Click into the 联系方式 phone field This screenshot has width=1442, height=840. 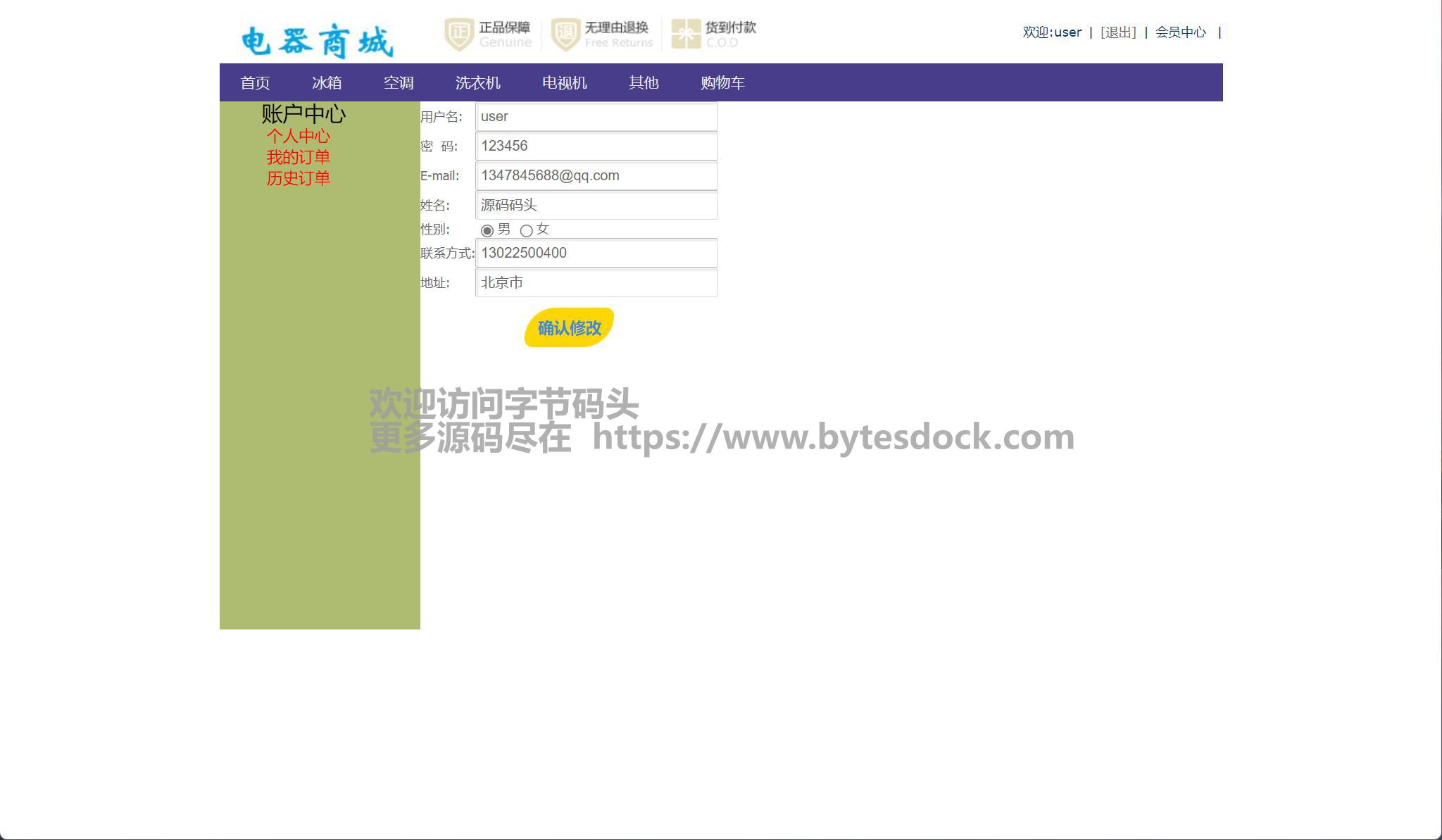(596, 253)
